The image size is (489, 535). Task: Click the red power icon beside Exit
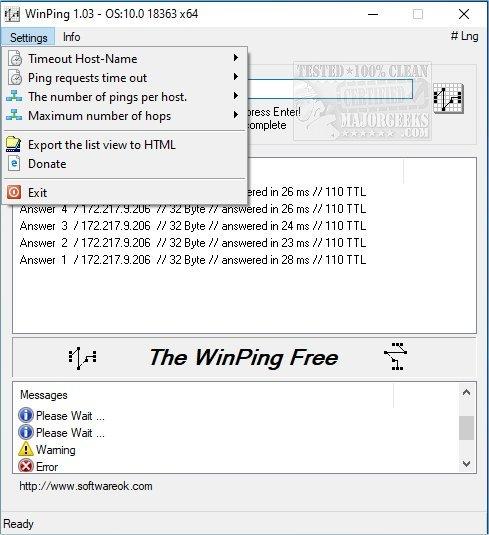tap(14, 192)
